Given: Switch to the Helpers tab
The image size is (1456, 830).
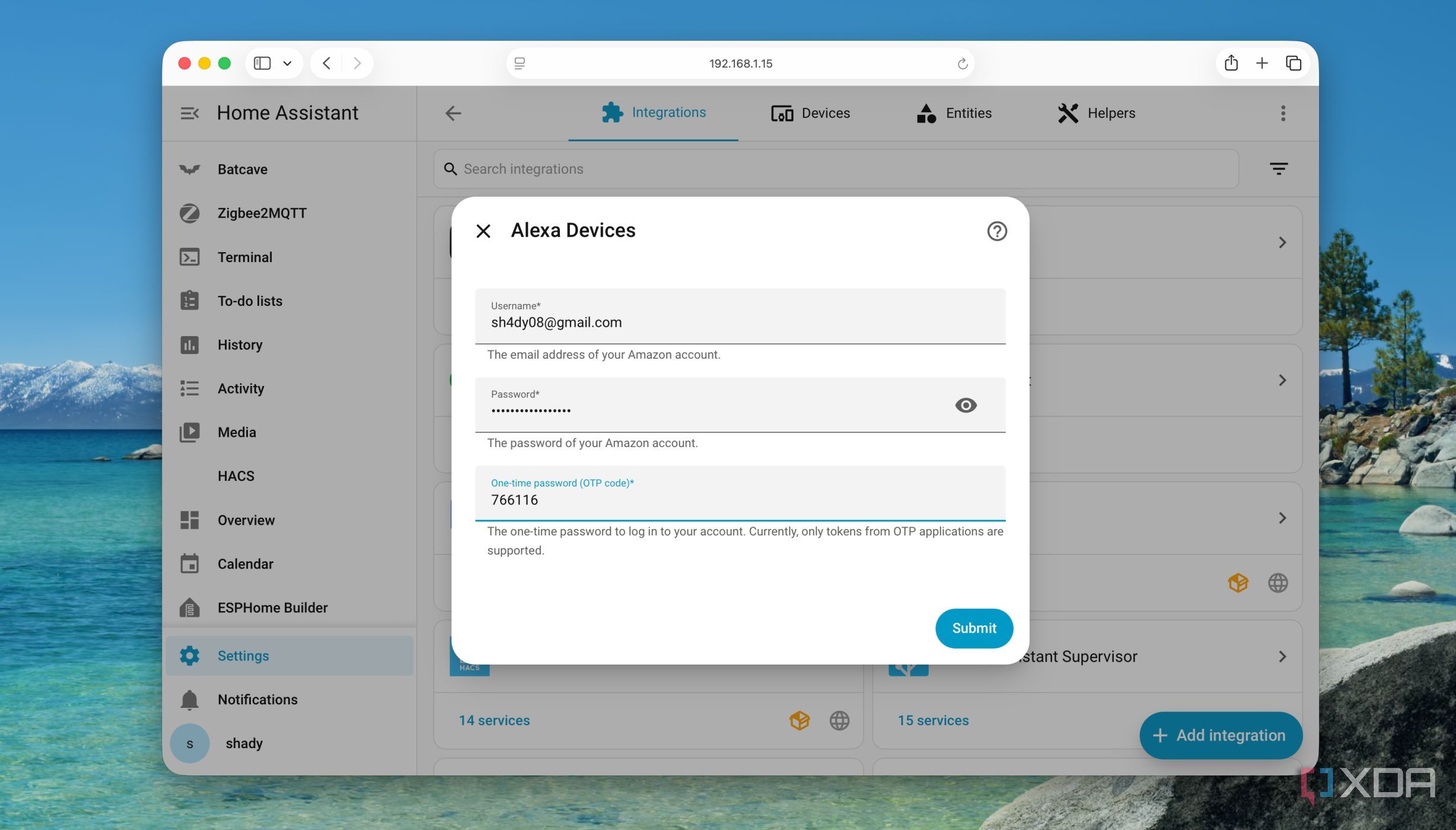Looking at the screenshot, I should pyautogui.click(x=1096, y=113).
